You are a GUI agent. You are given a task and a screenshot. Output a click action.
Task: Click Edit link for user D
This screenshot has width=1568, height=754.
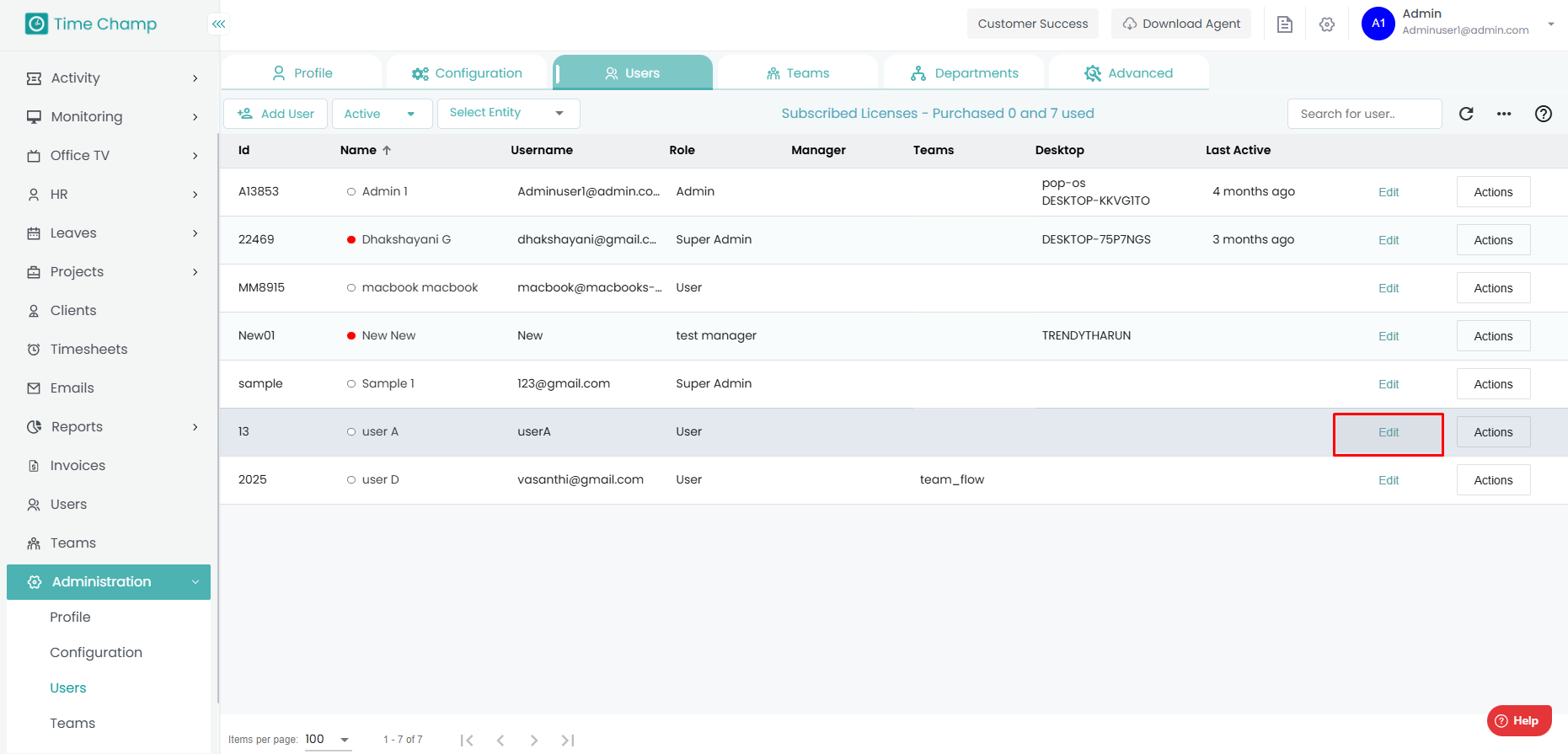(x=1388, y=480)
